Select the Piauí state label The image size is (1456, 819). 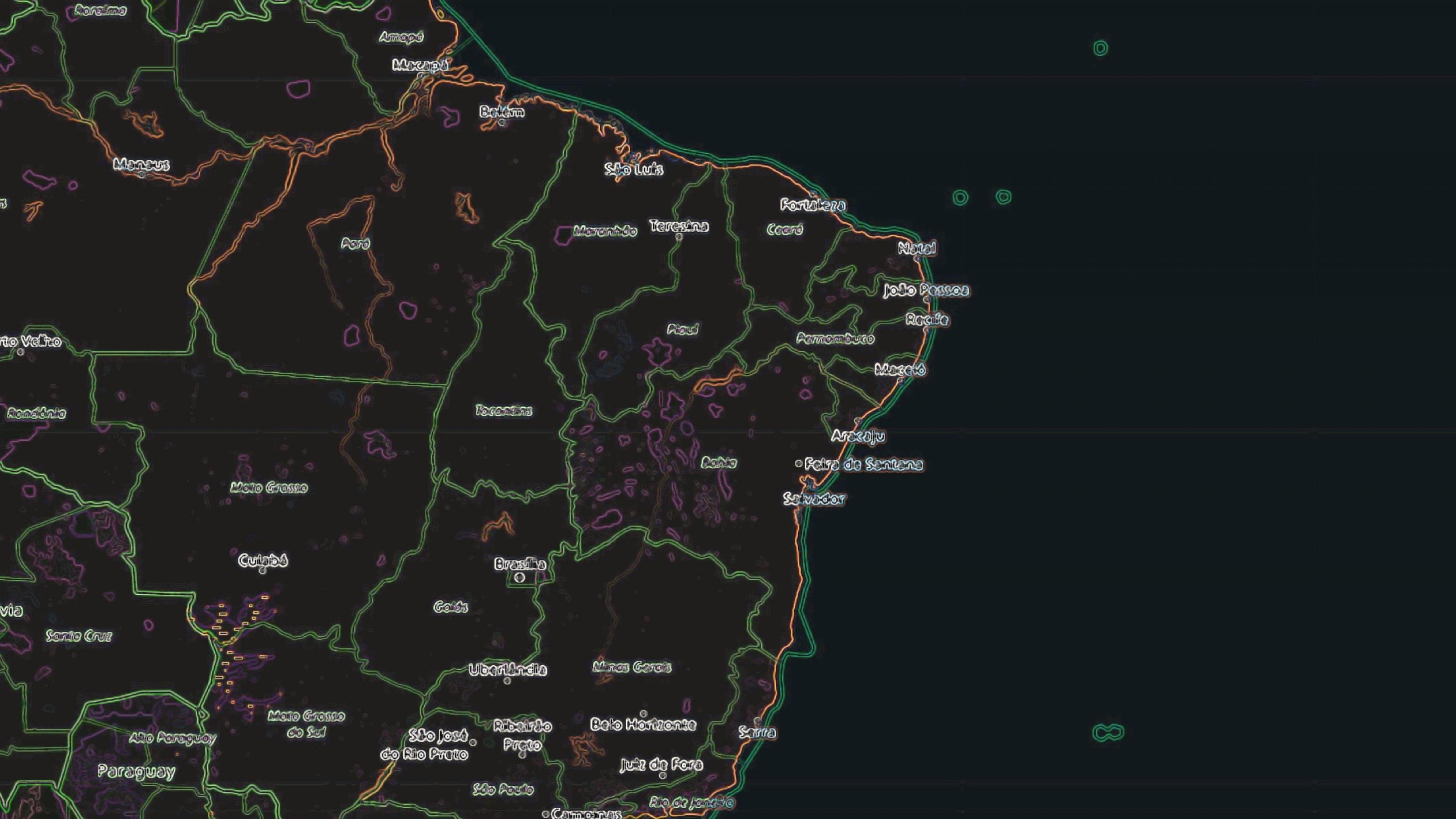pyautogui.click(x=682, y=329)
